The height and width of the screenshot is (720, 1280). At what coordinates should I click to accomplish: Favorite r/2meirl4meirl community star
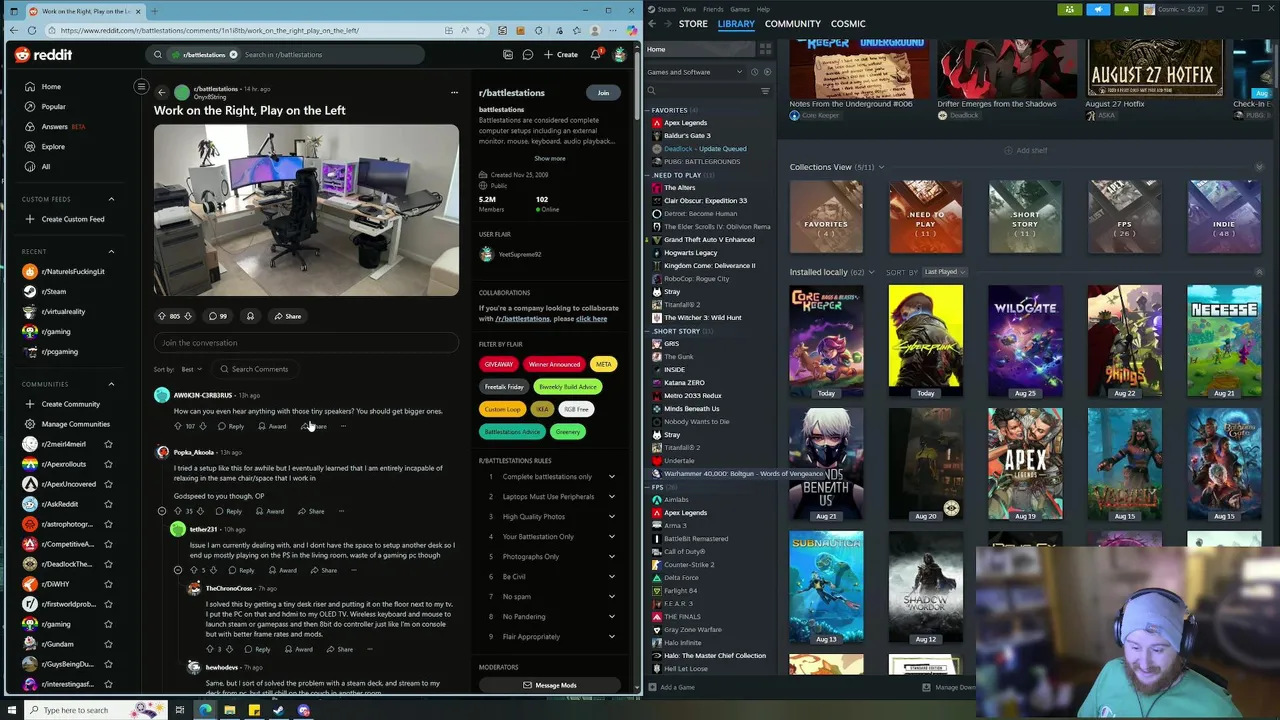click(x=108, y=444)
